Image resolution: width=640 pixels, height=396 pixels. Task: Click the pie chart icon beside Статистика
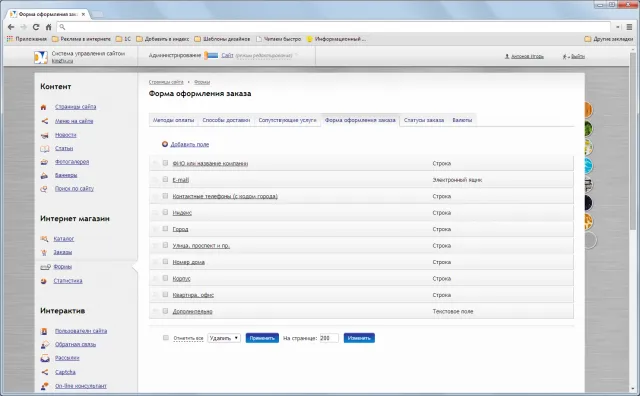[44, 281]
